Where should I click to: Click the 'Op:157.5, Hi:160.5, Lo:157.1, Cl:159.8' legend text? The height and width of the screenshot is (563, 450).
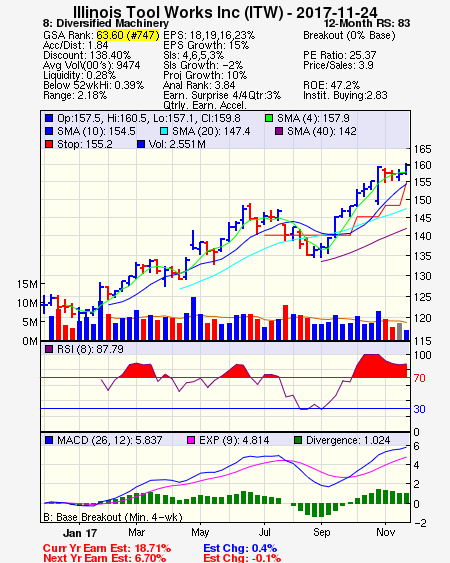click(149, 118)
